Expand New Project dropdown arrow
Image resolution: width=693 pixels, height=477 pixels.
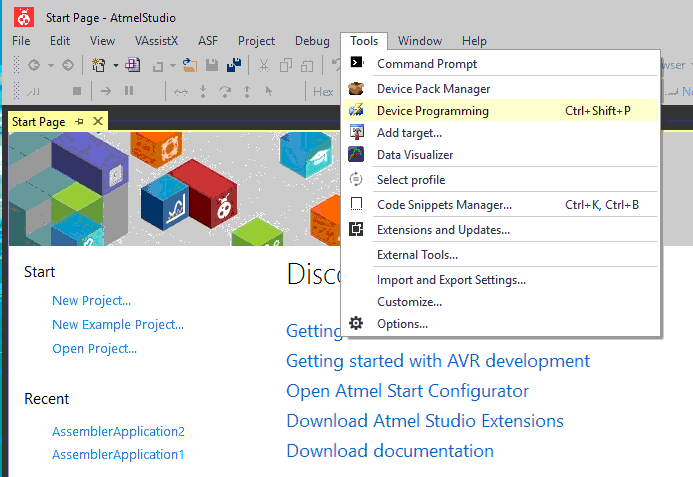point(115,65)
